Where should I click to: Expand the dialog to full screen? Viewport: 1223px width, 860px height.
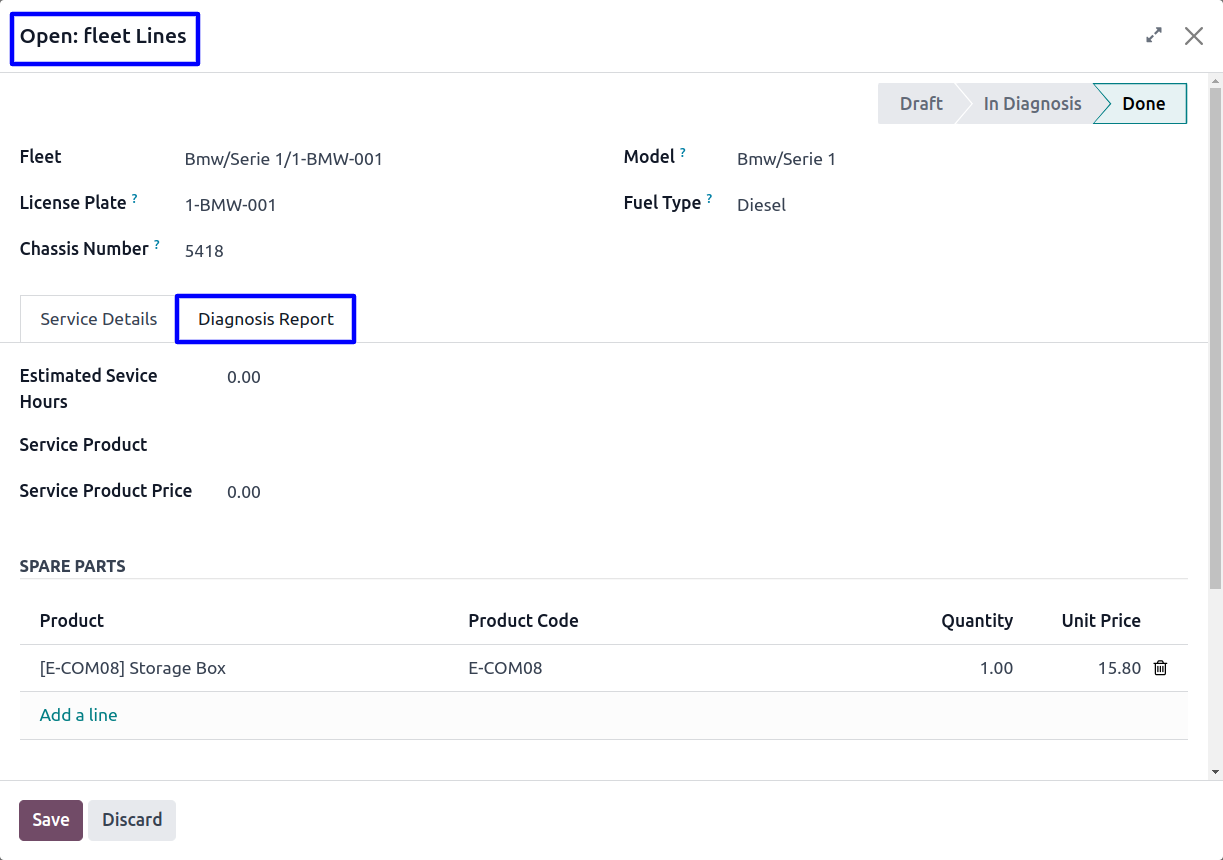[1154, 36]
